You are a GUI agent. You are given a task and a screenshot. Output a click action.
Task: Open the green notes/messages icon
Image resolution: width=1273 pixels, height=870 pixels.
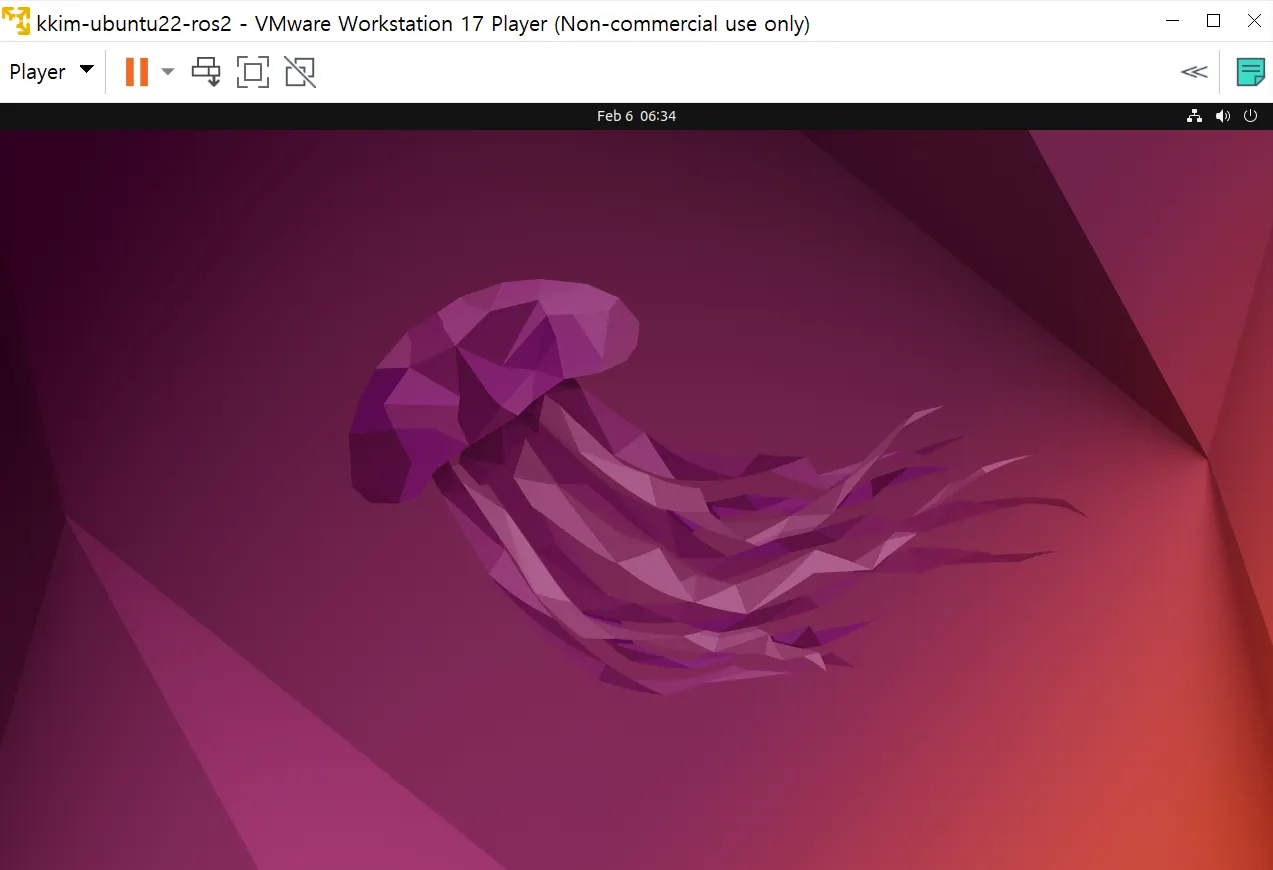point(1250,72)
